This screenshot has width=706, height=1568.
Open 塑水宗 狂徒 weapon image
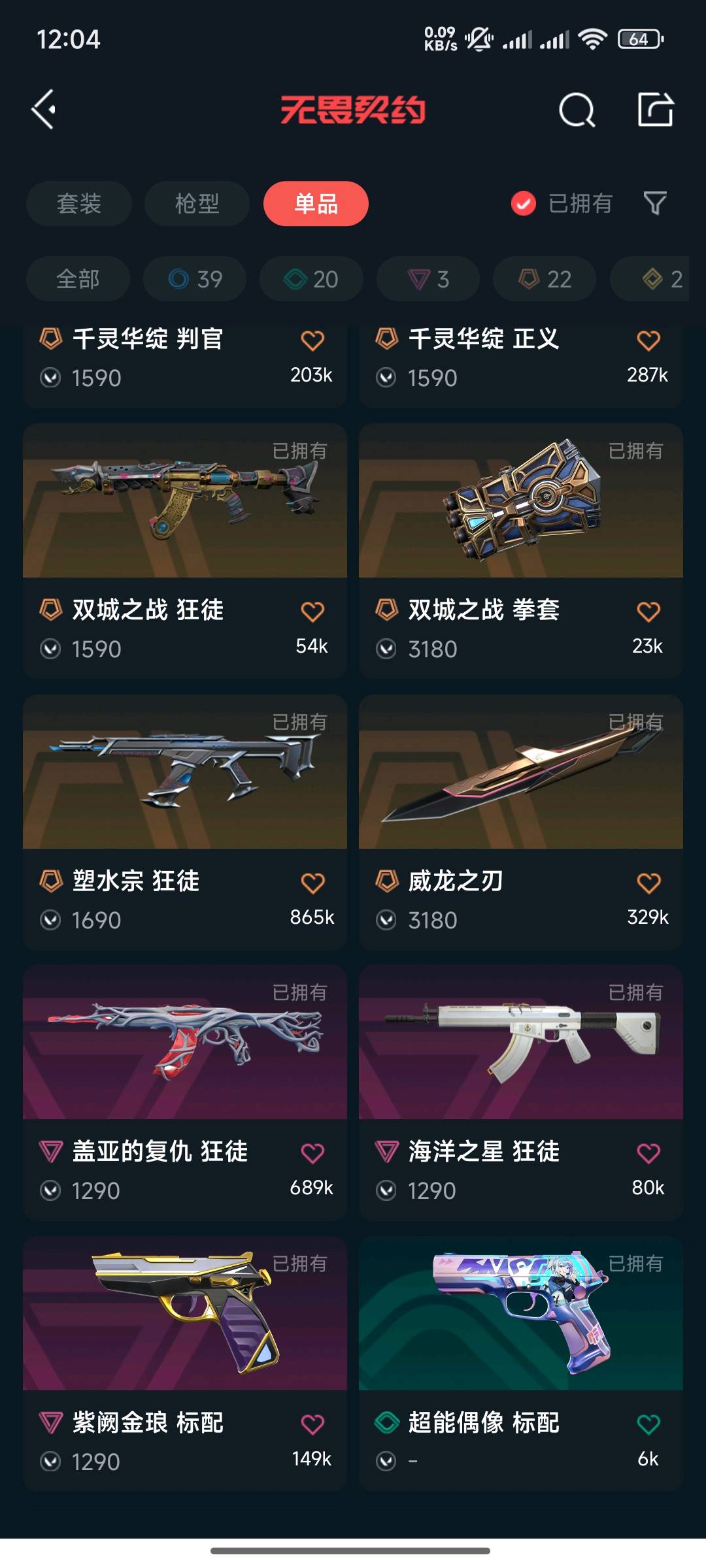click(185, 772)
